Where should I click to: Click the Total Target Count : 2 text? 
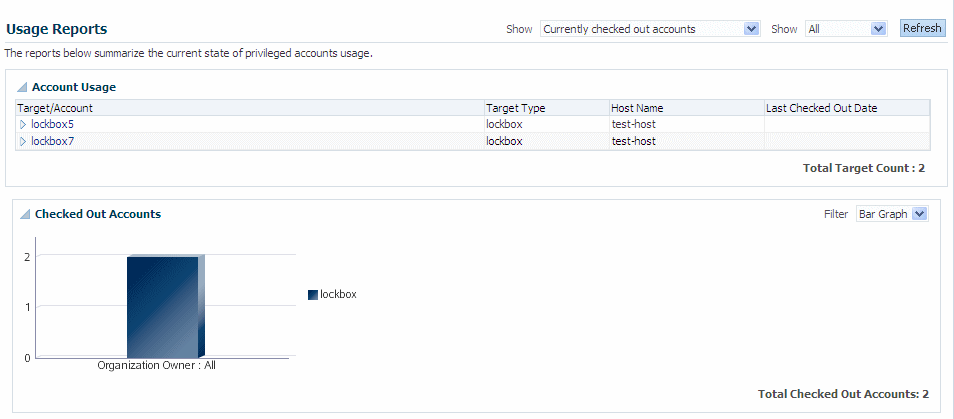(864, 168)
